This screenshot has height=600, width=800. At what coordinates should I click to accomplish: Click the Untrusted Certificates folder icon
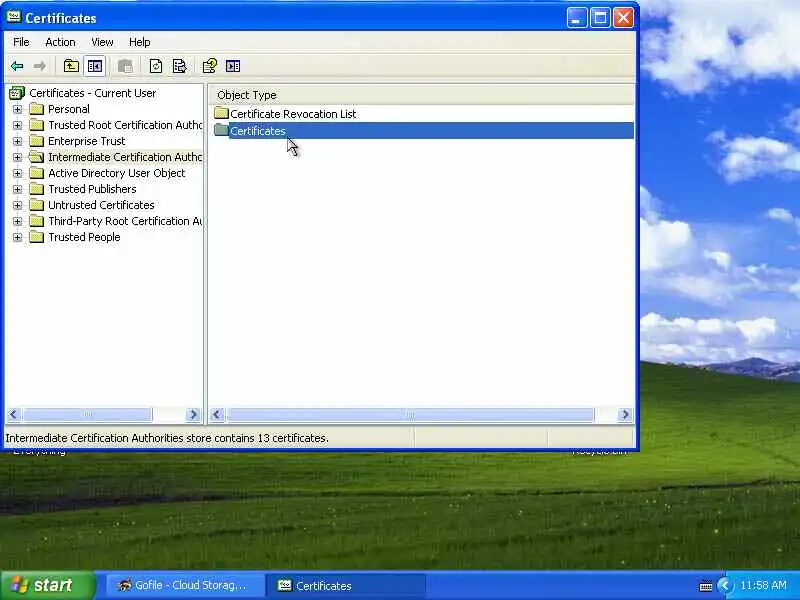click(36, 205)
